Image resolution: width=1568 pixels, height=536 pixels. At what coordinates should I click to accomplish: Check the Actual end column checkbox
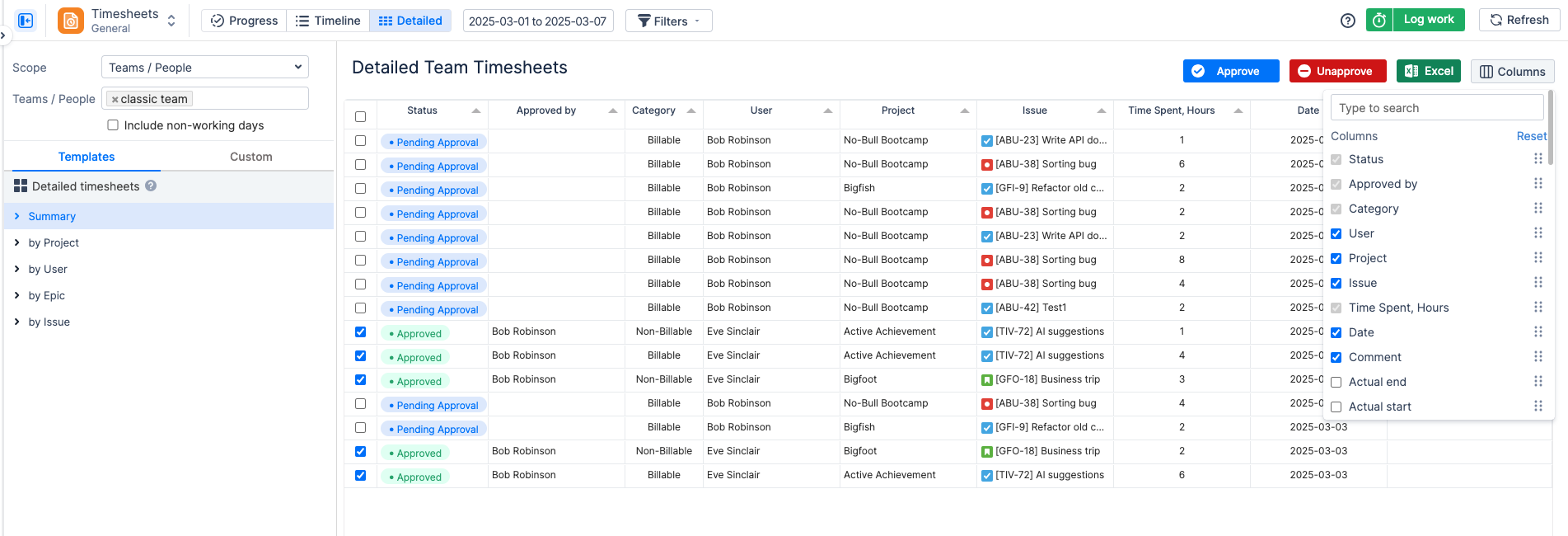click(x=1336, y=382)
